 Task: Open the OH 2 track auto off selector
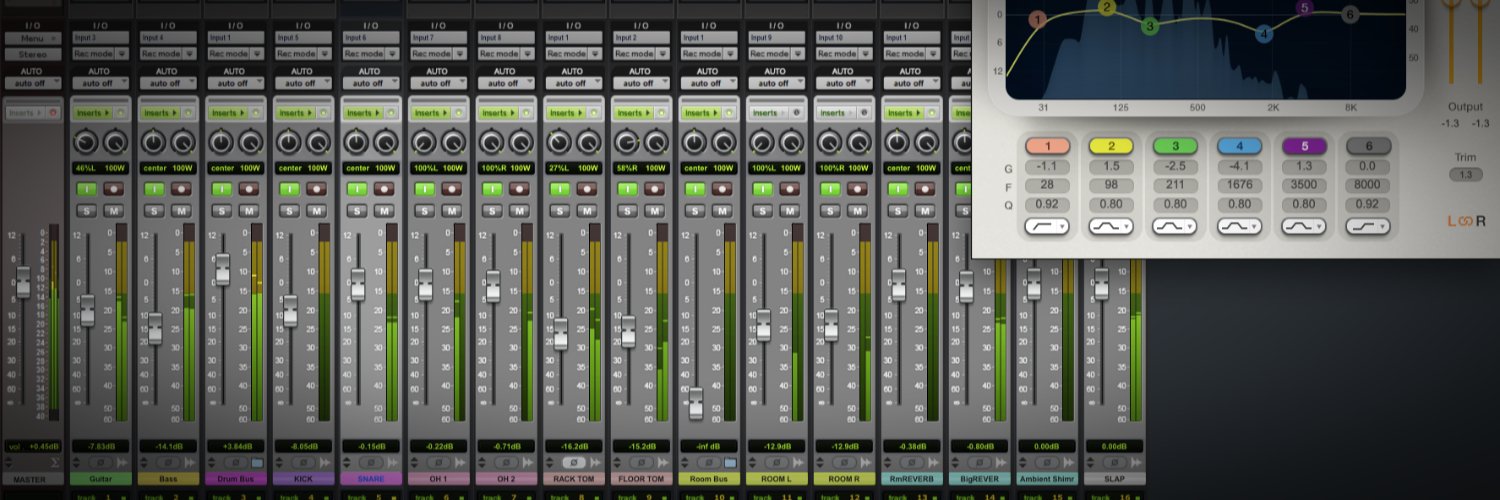click(x=507, y=83)
